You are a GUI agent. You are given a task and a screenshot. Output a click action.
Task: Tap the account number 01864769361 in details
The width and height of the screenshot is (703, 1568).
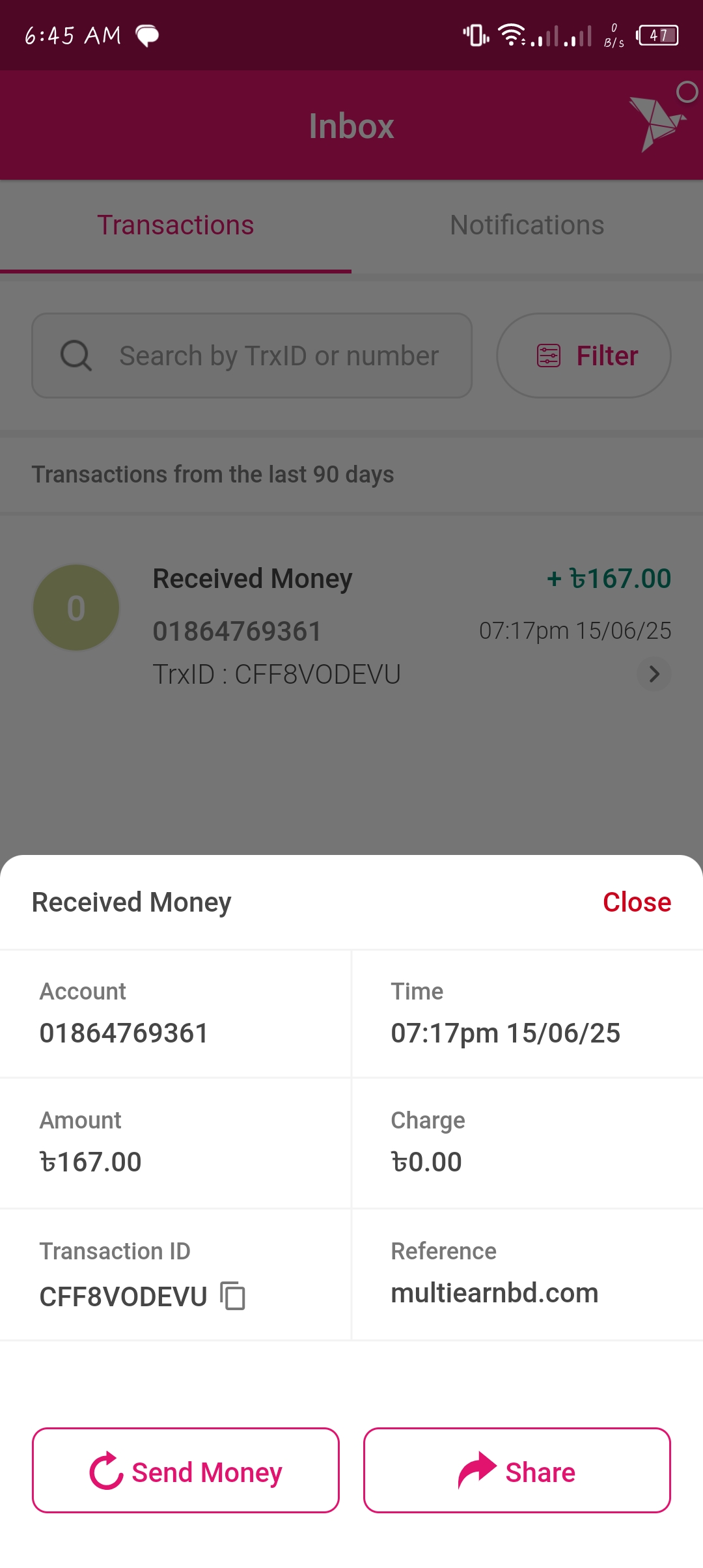tap(124, 1033)
